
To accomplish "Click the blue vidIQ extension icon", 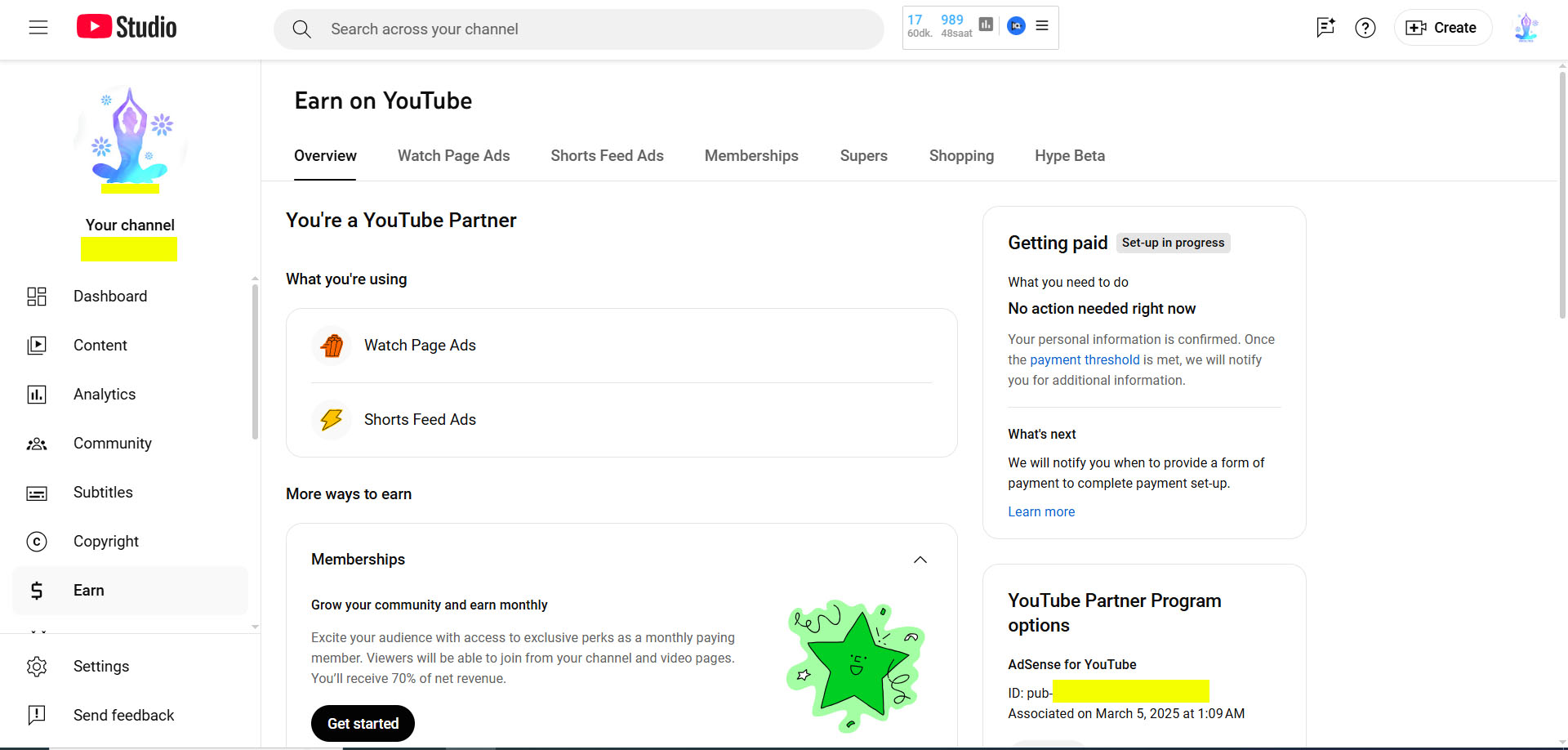I will [x=1016, y=26].
